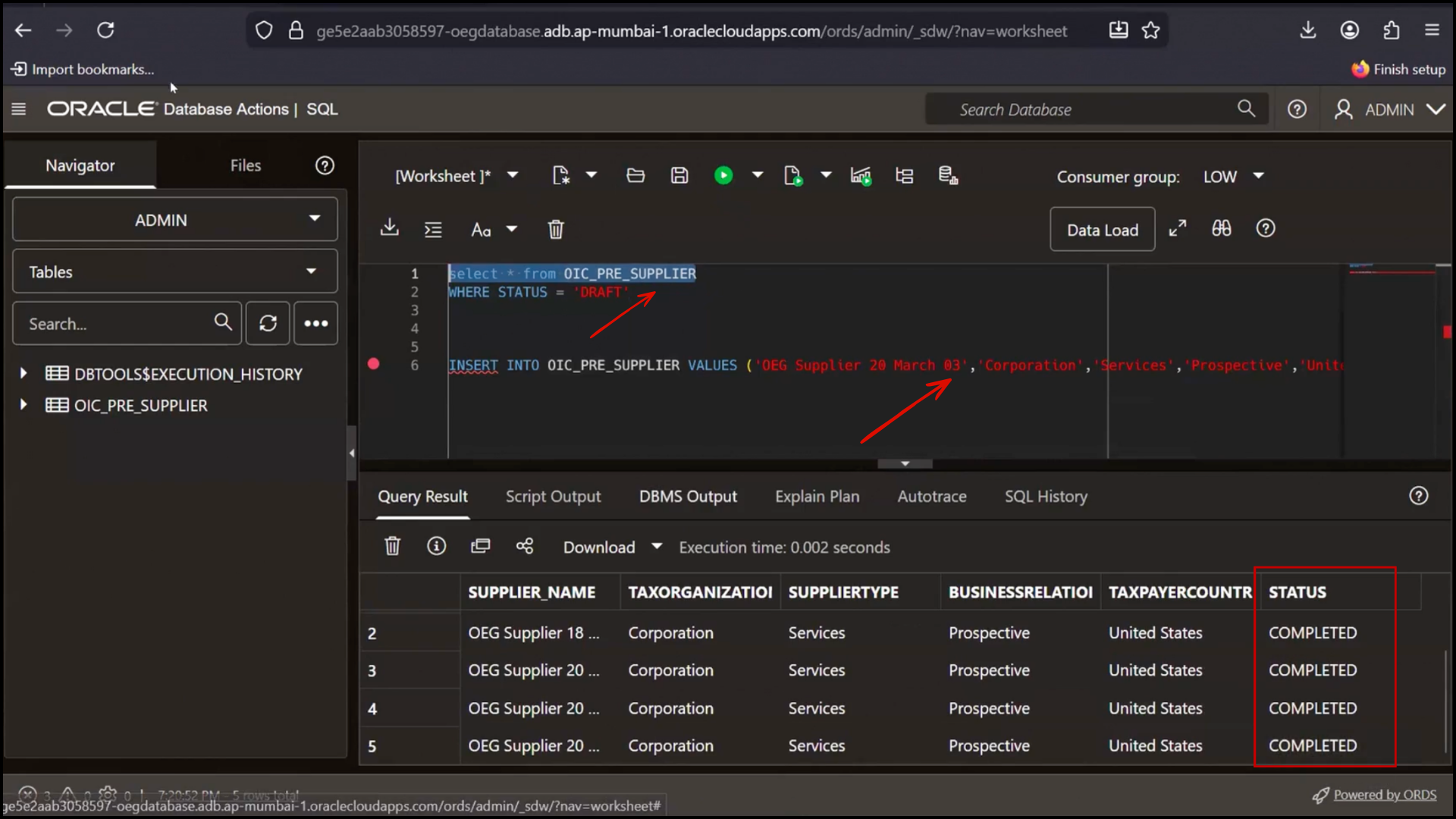This screenshot has width=1456, height=819.
Task: Open the navigator more options menu
Action: click(316, 324)
